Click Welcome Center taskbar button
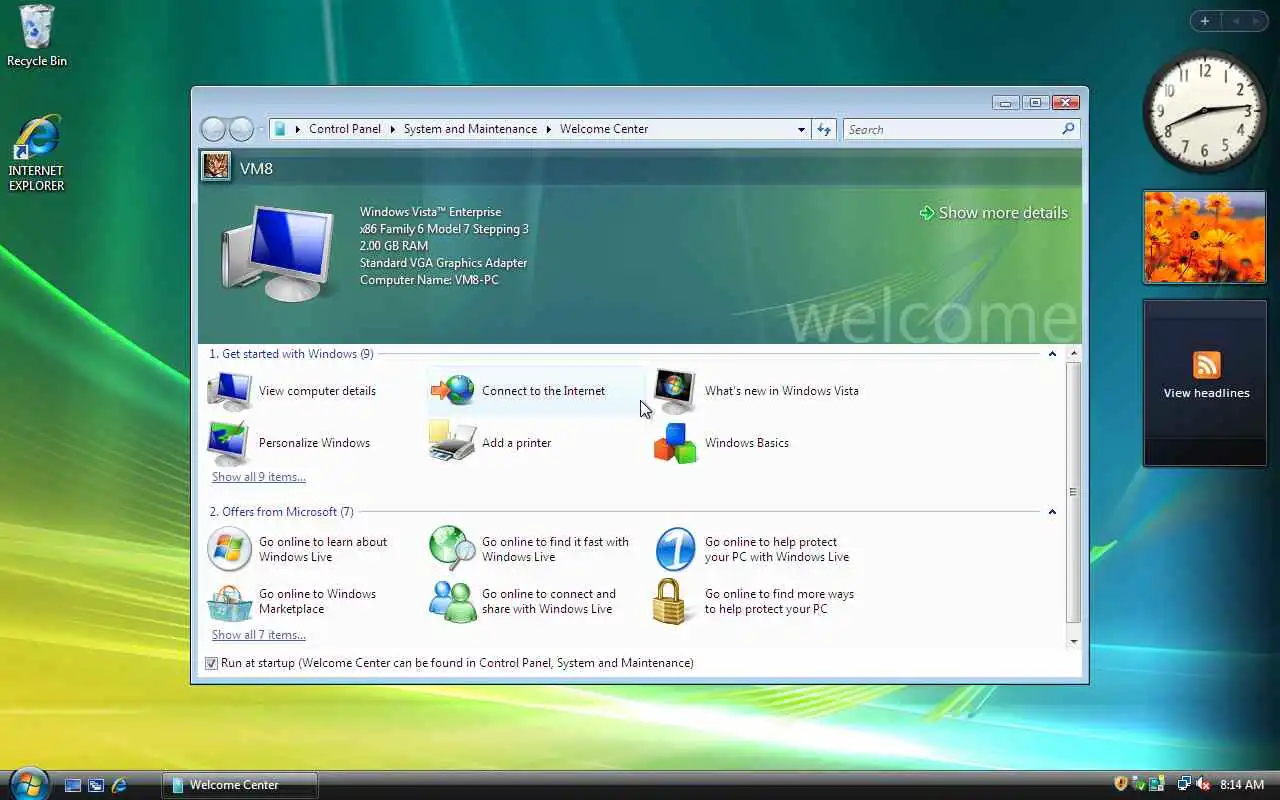 click(x=240, y=785)
